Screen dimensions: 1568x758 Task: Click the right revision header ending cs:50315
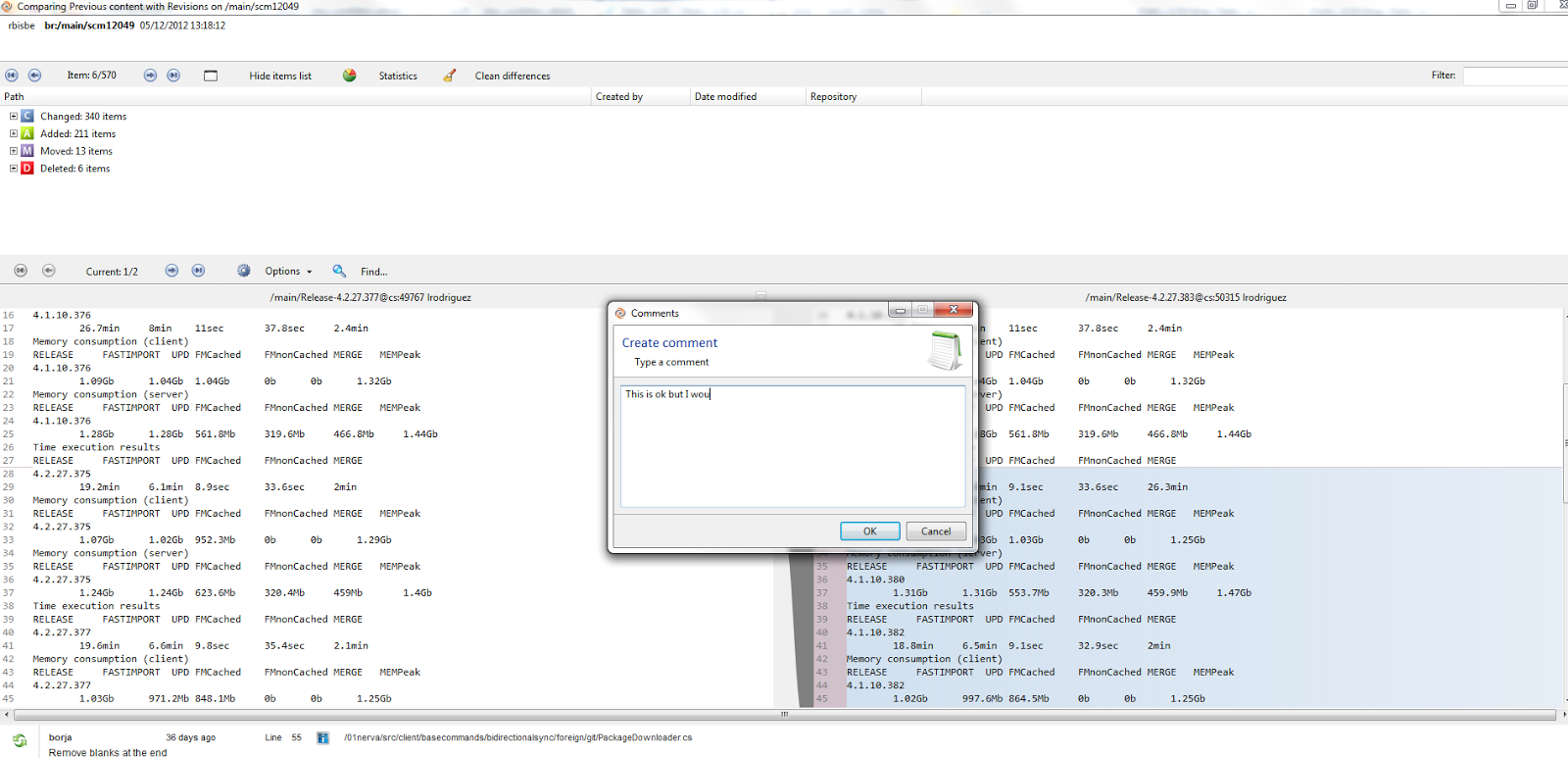point(1186,297)
